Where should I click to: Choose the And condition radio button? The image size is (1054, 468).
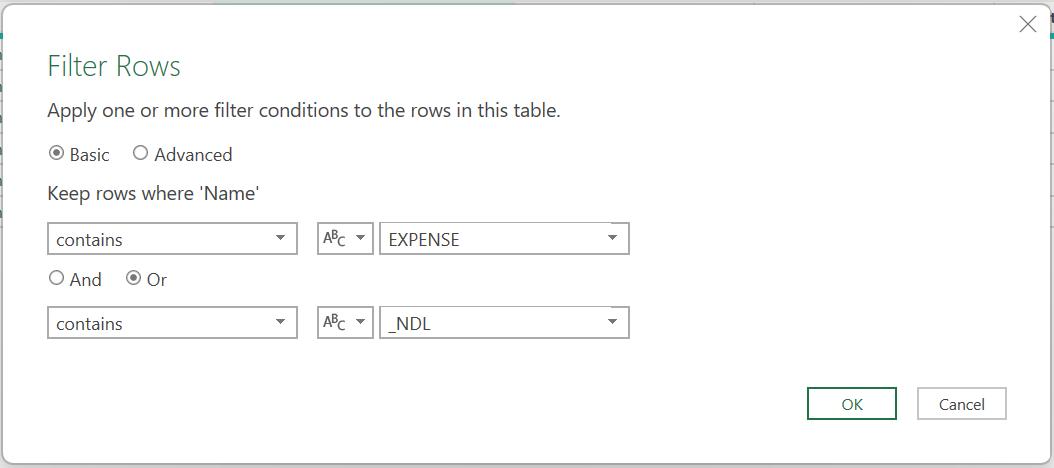(56, 278)
